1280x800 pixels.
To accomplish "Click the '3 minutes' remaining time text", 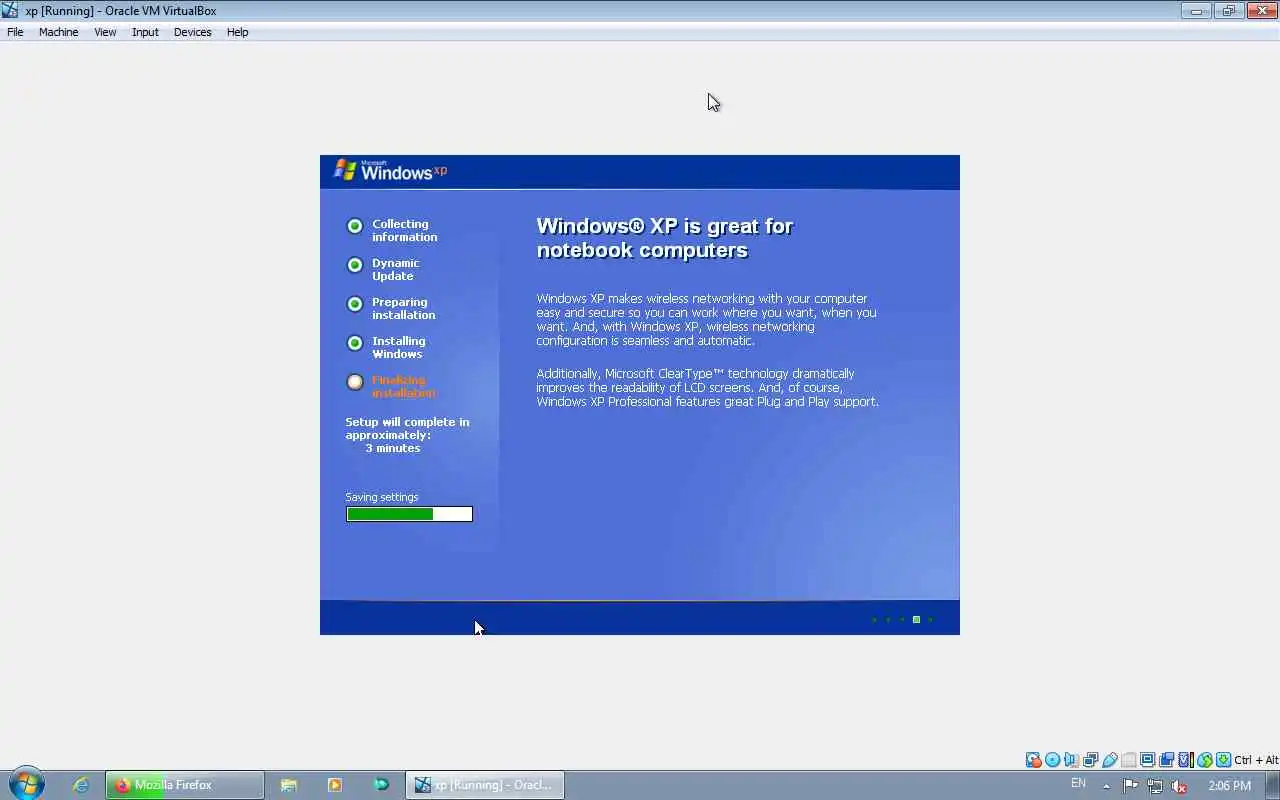I will point(392,448).
